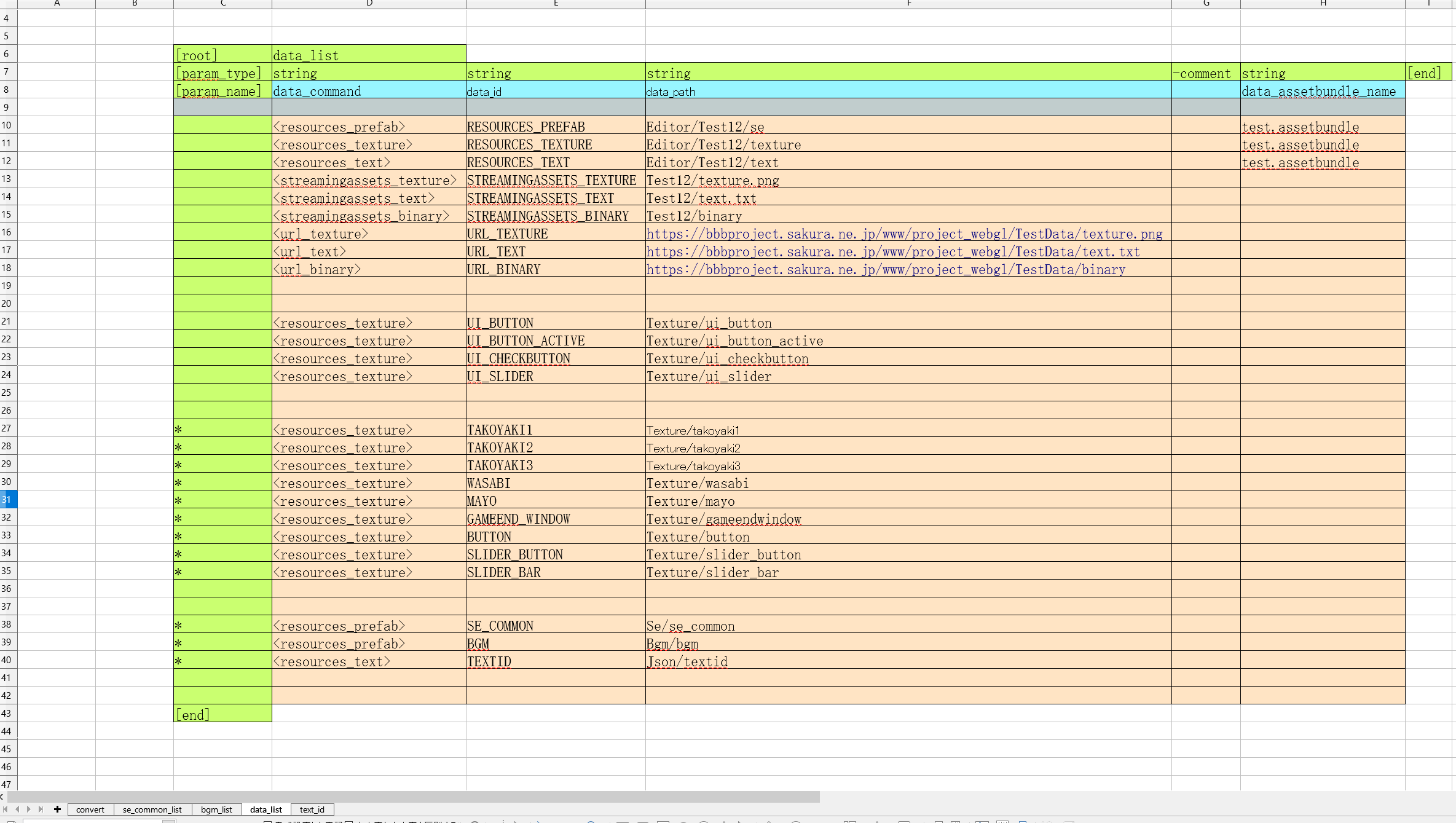Select row 31 header
The height and width of the screenshot is (823, 1456).
8,500
